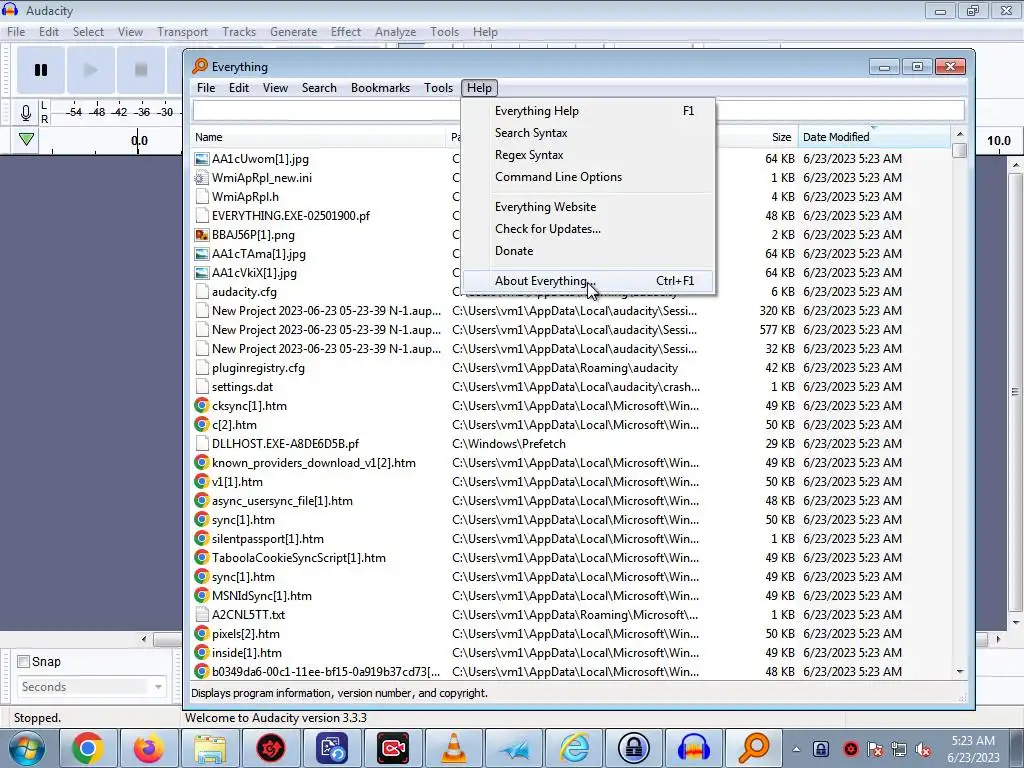Image resolution: width=1024 pixels, height=768 pixels.
Task: Click the Audacity Stop button
Action: tap(140, 70)
